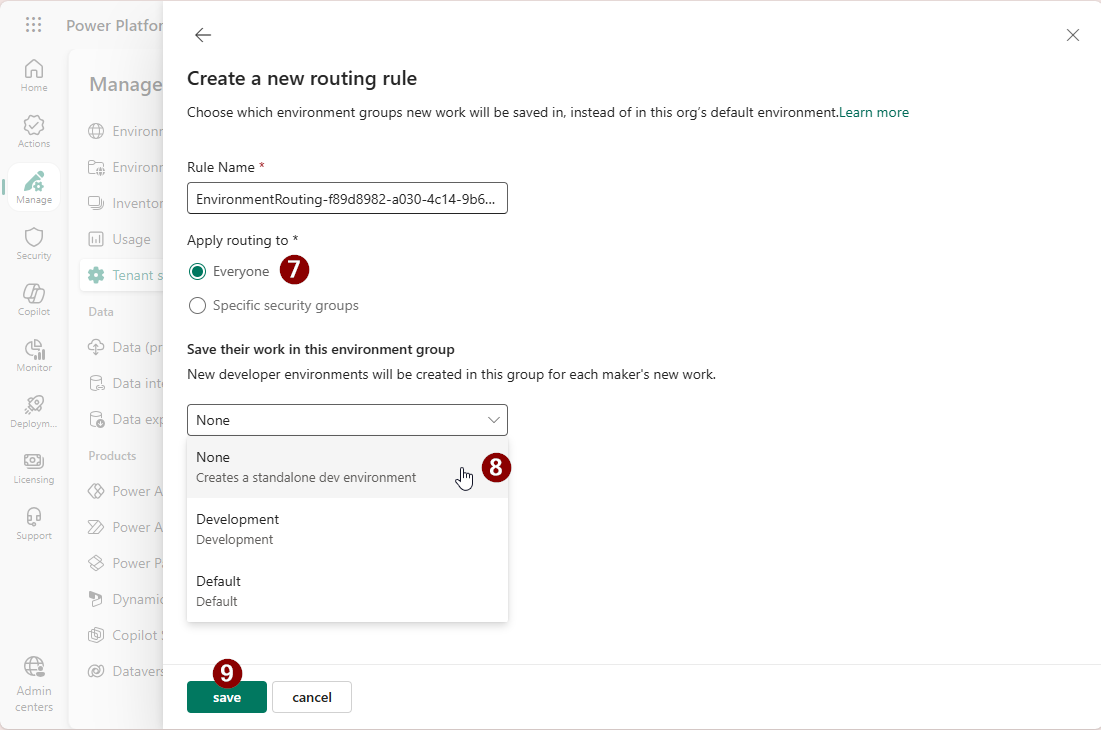Open the Manage section icon
Screen dimensions: 1101x730
pos(33,185)
